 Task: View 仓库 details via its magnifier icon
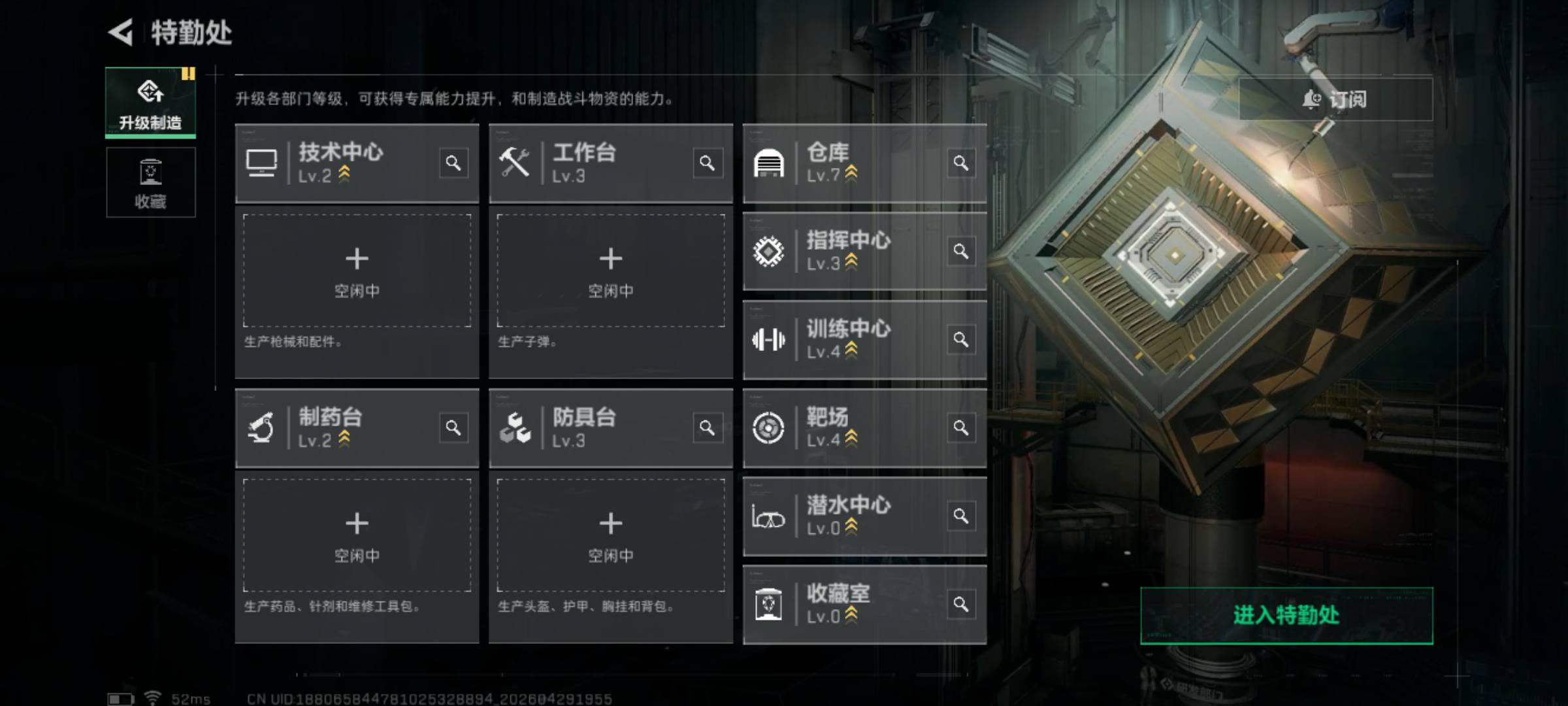tap(960, 163)
